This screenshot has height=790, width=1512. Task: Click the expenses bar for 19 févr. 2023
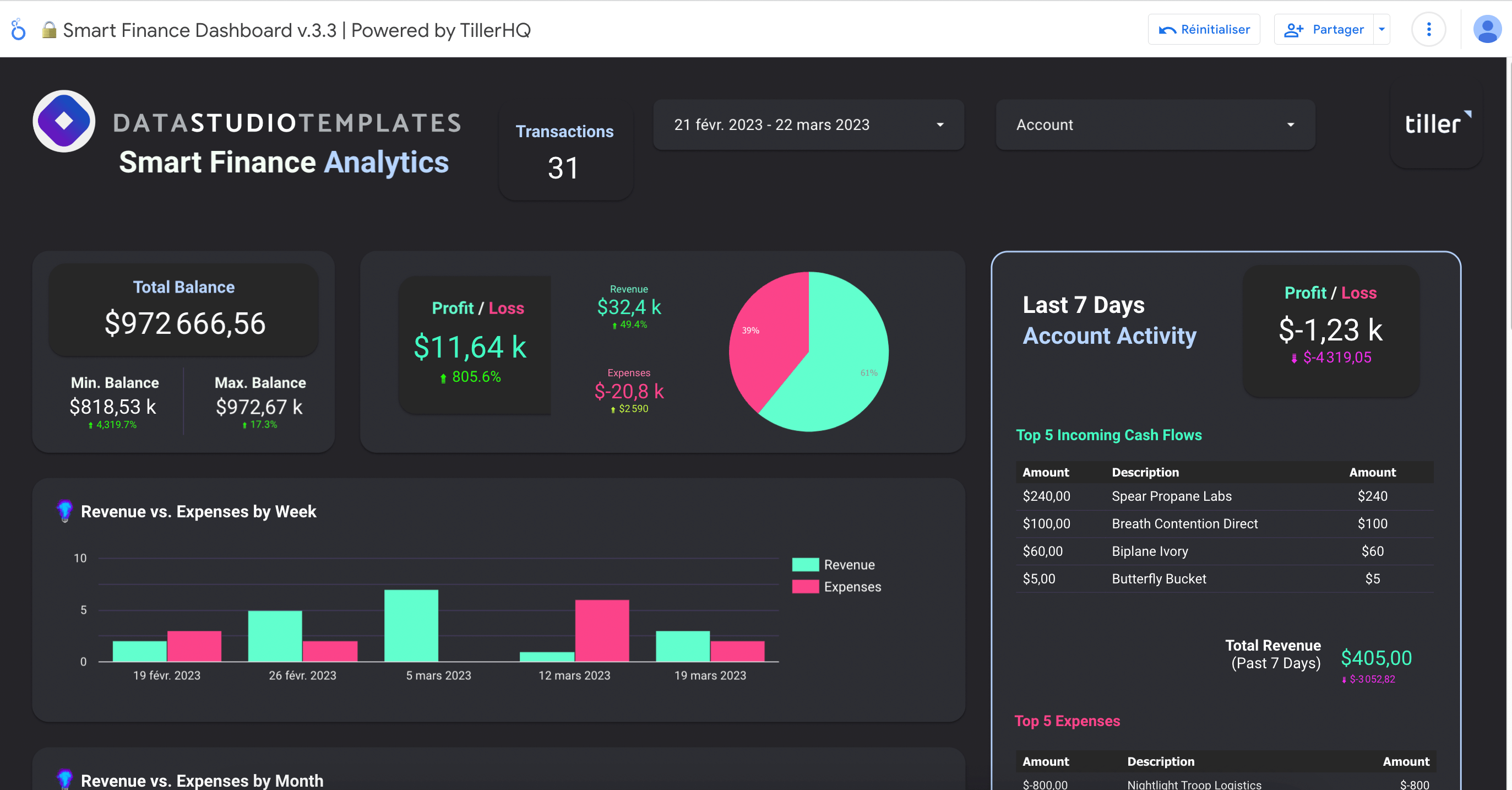(194, 646)
